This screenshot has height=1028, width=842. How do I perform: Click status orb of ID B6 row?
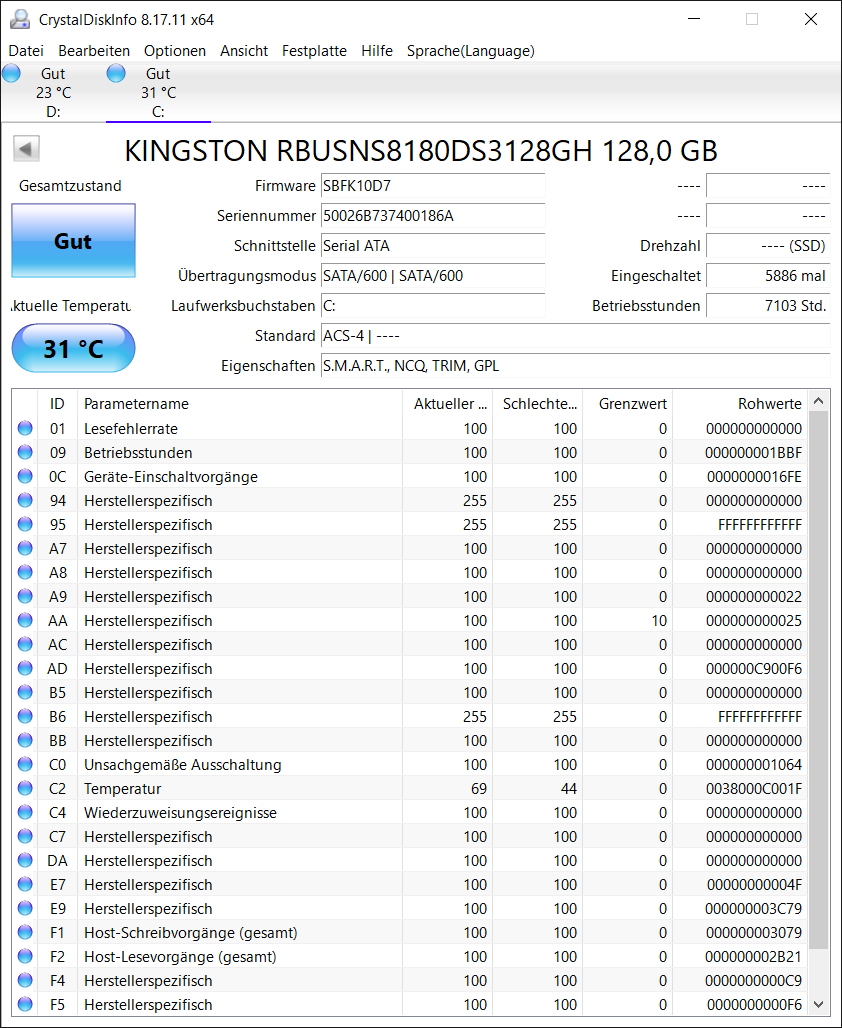(25, 716)
